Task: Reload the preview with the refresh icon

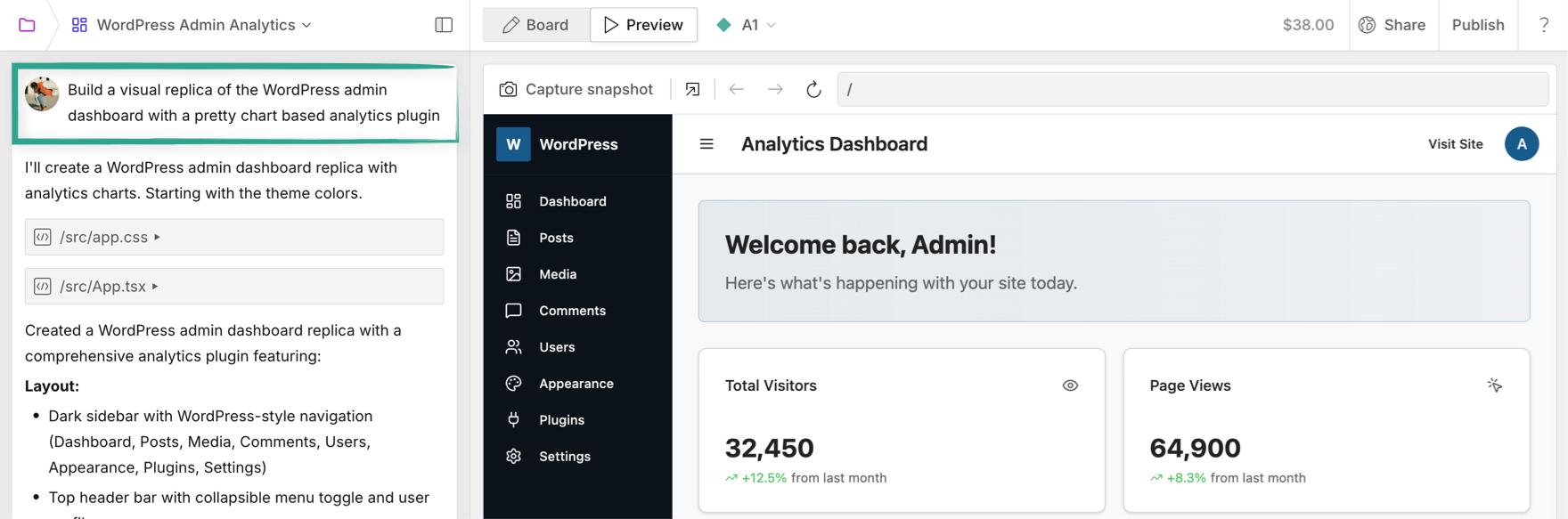Action: [x=813, y=89]
